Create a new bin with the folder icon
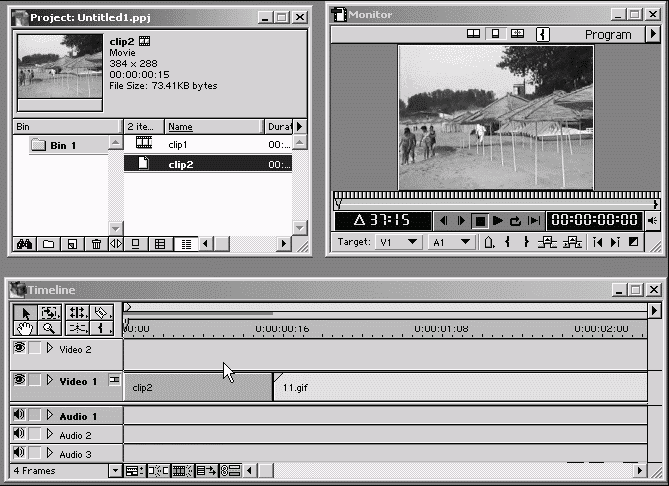The width and height of the screenshot is (669, 486). click(x=48, y=244)
